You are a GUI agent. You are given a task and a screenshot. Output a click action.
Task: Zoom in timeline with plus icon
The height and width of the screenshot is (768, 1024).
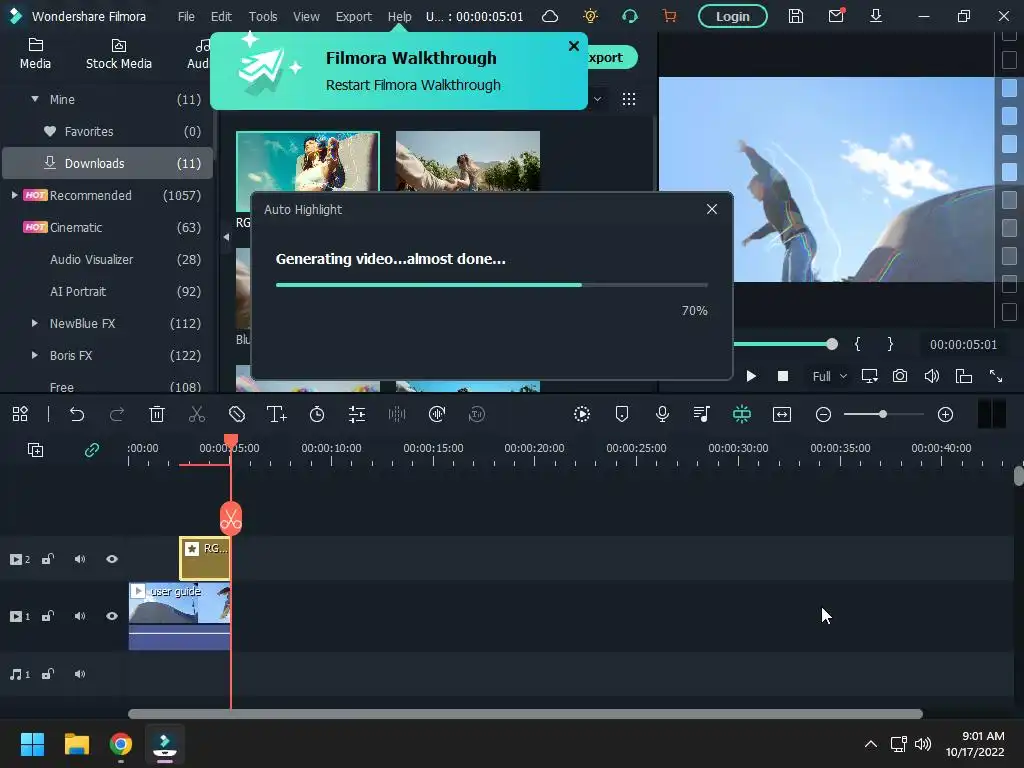[x=945, y=414]
